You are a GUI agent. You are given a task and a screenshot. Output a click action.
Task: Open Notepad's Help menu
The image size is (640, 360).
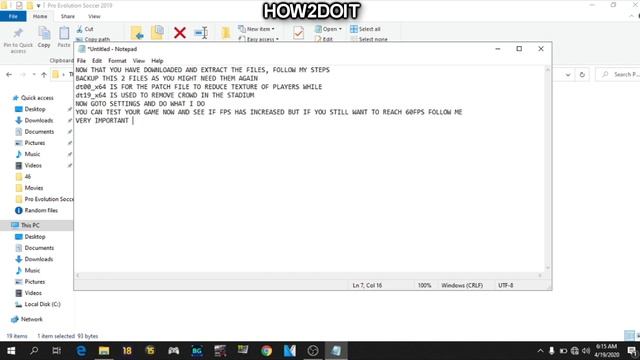point(157,60)
